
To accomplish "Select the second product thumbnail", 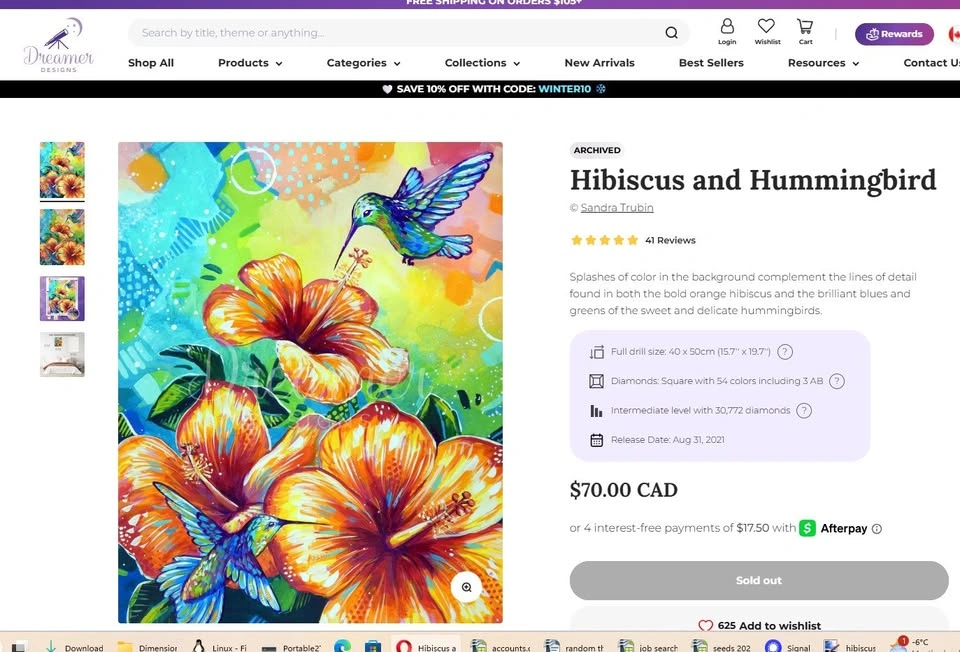I will click(62, 238).
